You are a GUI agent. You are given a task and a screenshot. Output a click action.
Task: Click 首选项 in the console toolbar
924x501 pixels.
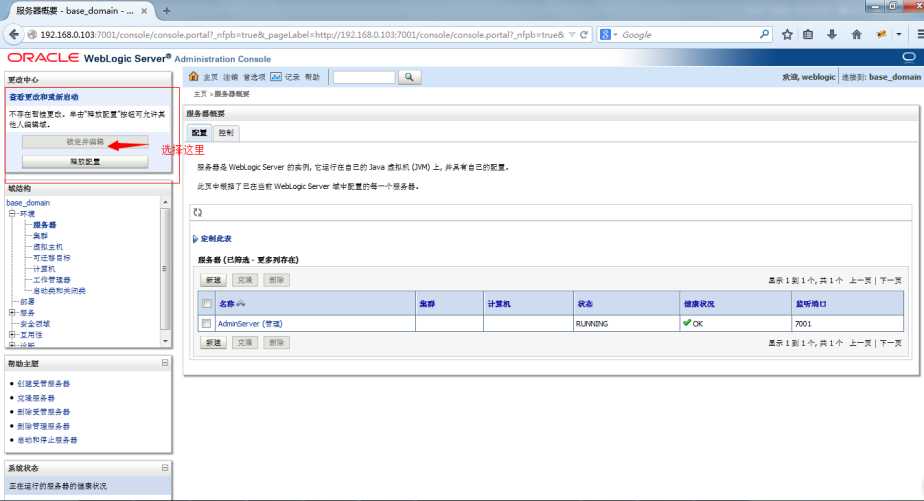coord(254,77)
